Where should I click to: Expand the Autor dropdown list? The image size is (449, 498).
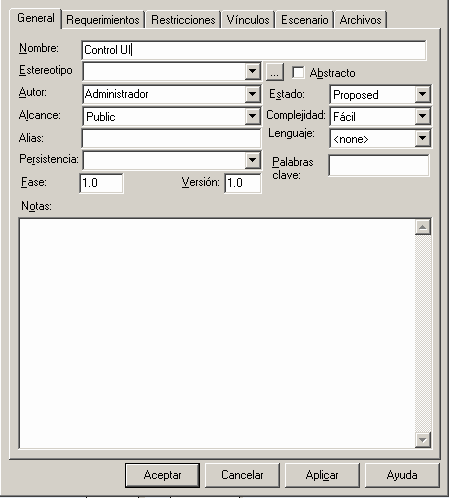[x=252, y=94]
